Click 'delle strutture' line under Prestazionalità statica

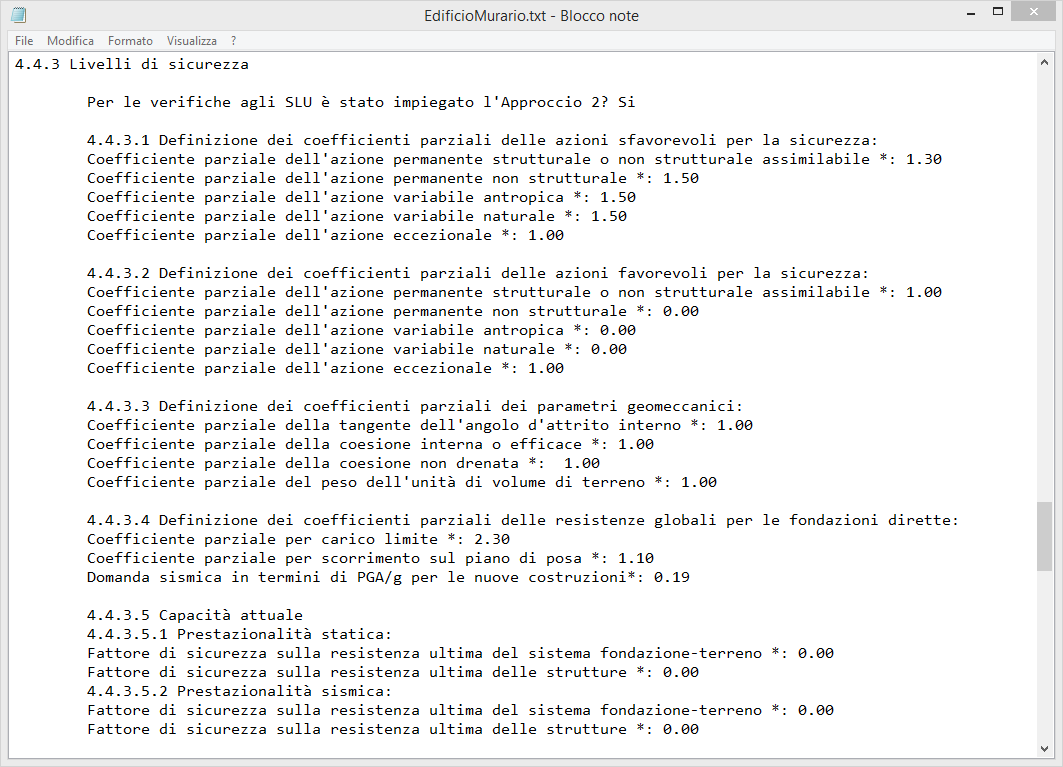(393, 672)
